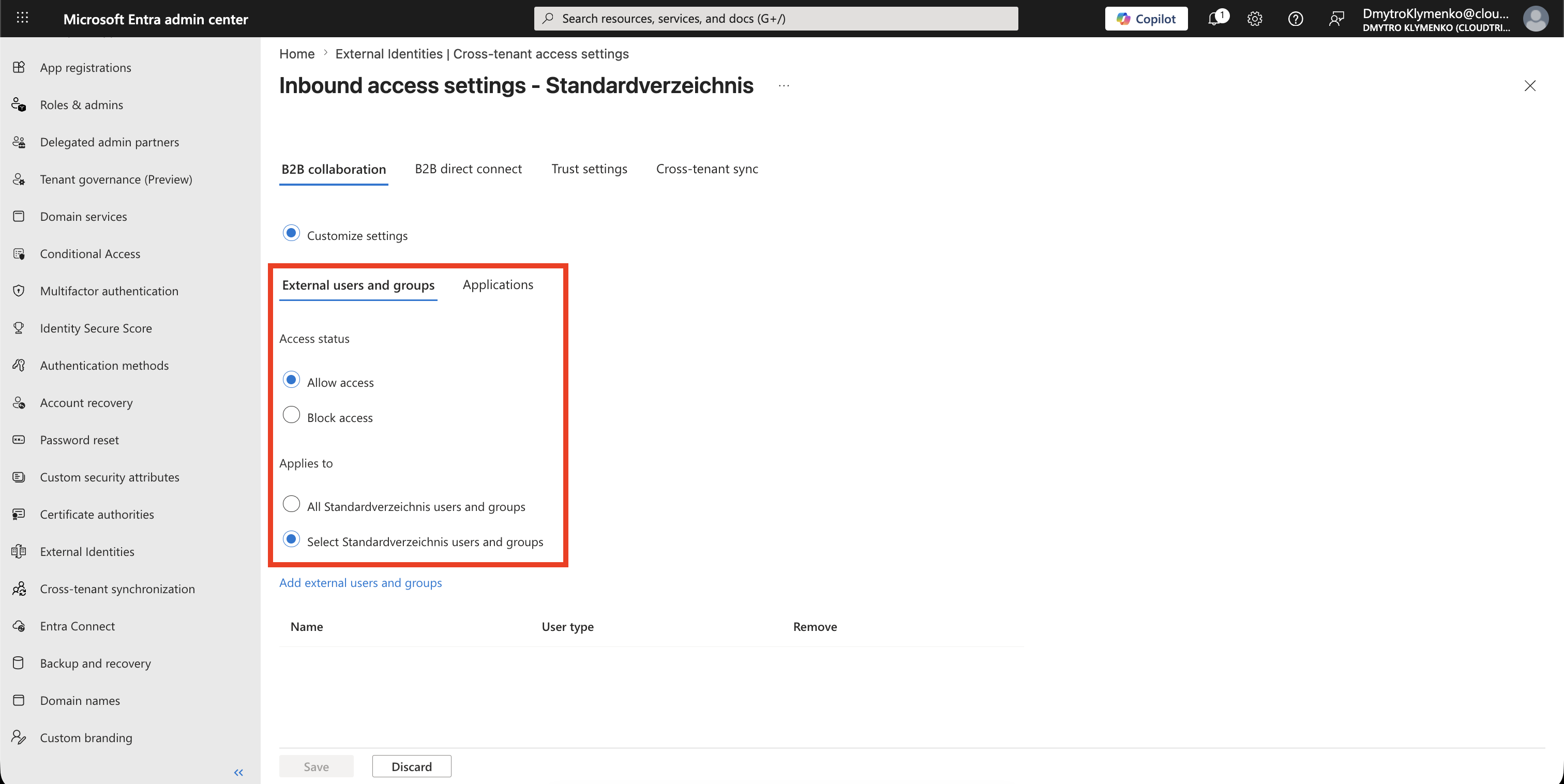Click the Certificate authorities icon

19,515
